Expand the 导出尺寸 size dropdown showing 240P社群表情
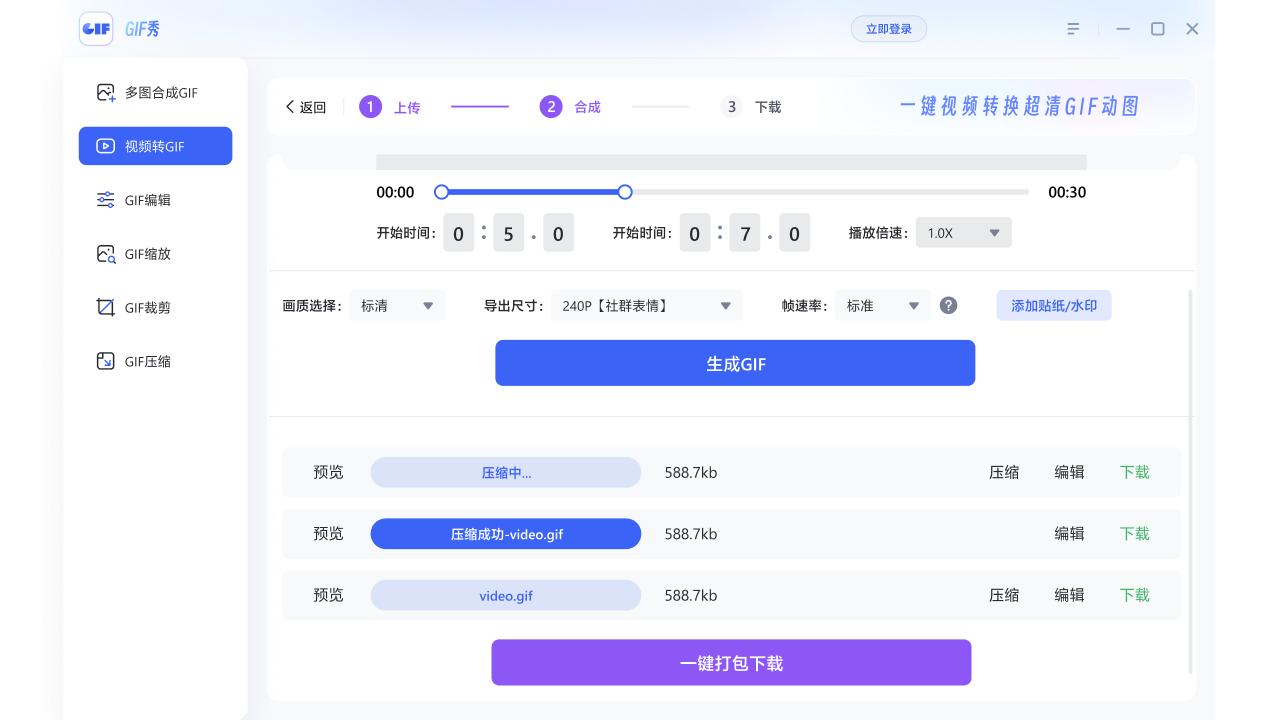The height and width of the screenshot is (720, 1280). pyautogui.click(x=646, y=305)
